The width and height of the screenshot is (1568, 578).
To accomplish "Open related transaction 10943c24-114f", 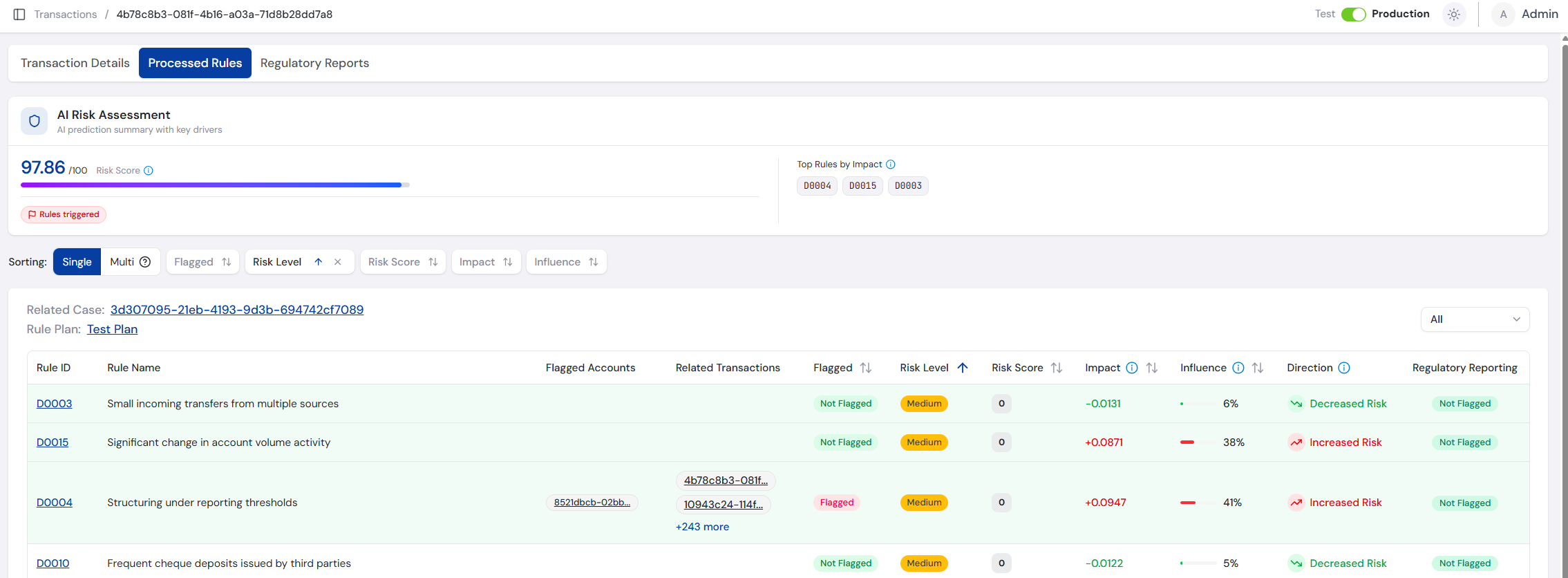I will pyautogui.click(x=724, y=505).
